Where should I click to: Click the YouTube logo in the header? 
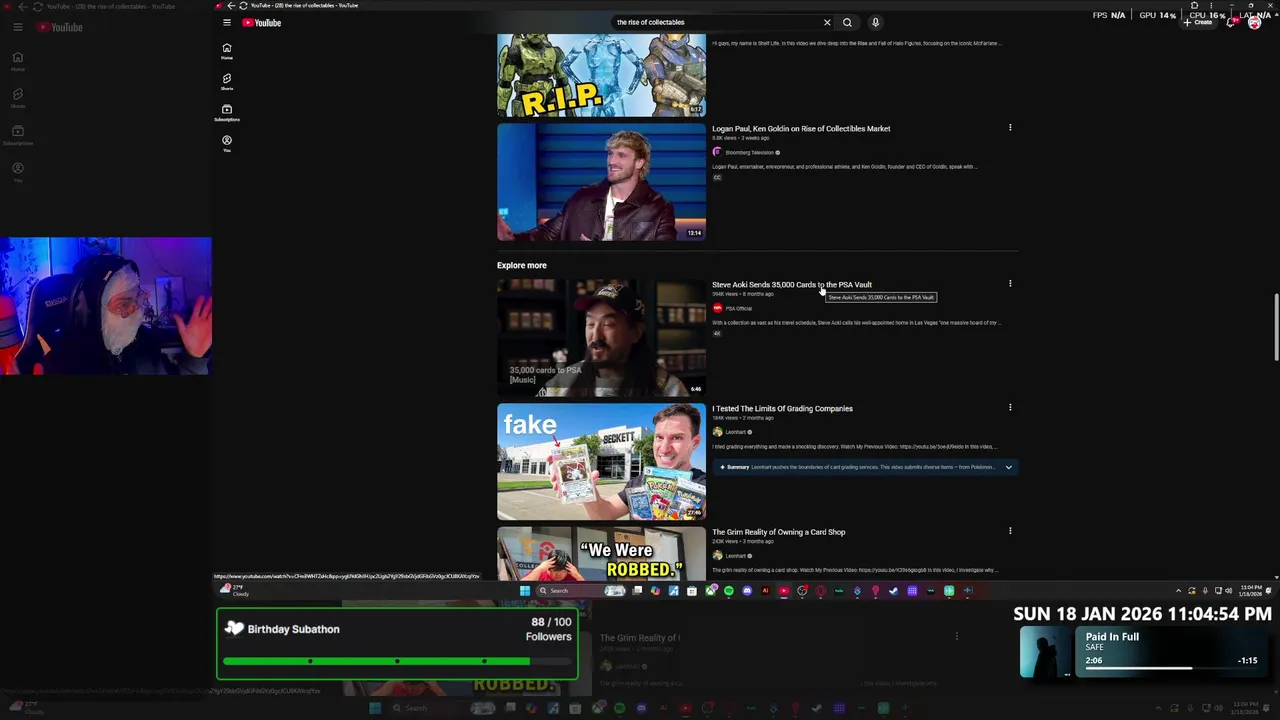[x=262, y=22]
